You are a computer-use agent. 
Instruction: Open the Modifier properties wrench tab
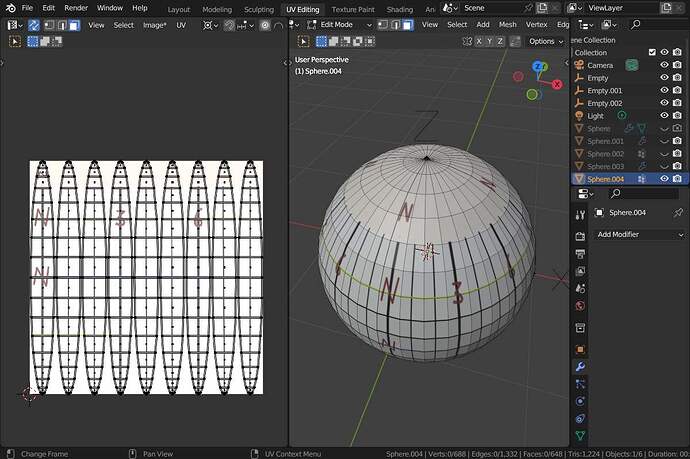(x=580, y=366)
